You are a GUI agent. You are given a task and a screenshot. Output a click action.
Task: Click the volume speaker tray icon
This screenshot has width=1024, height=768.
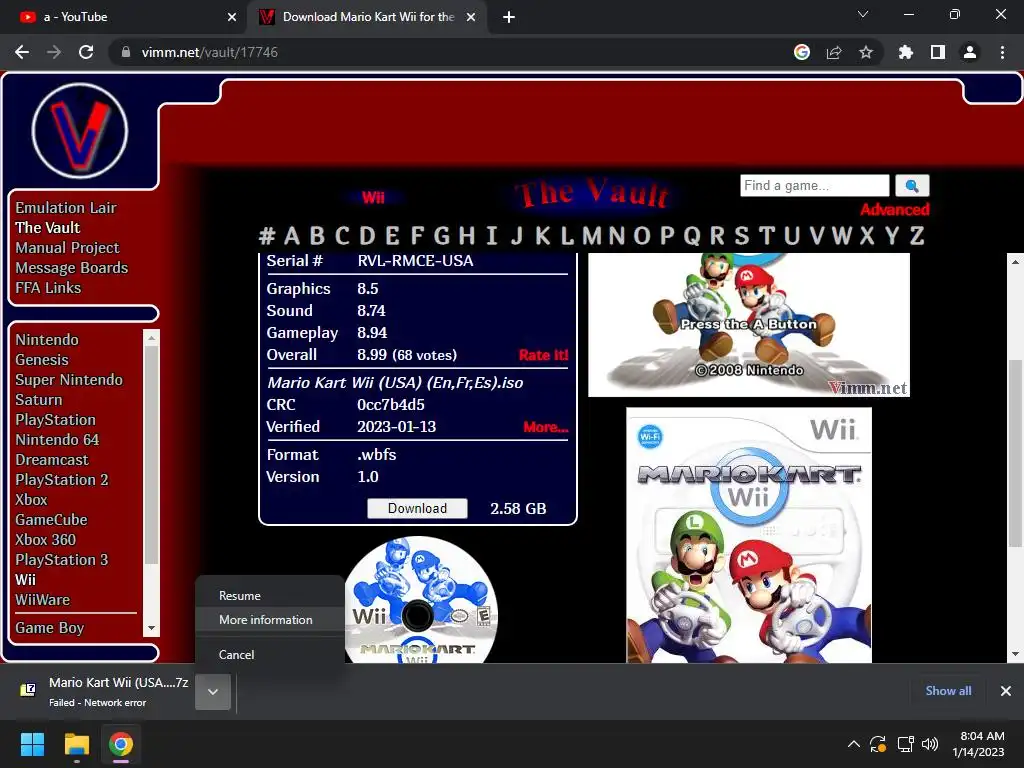click(929, 744)
